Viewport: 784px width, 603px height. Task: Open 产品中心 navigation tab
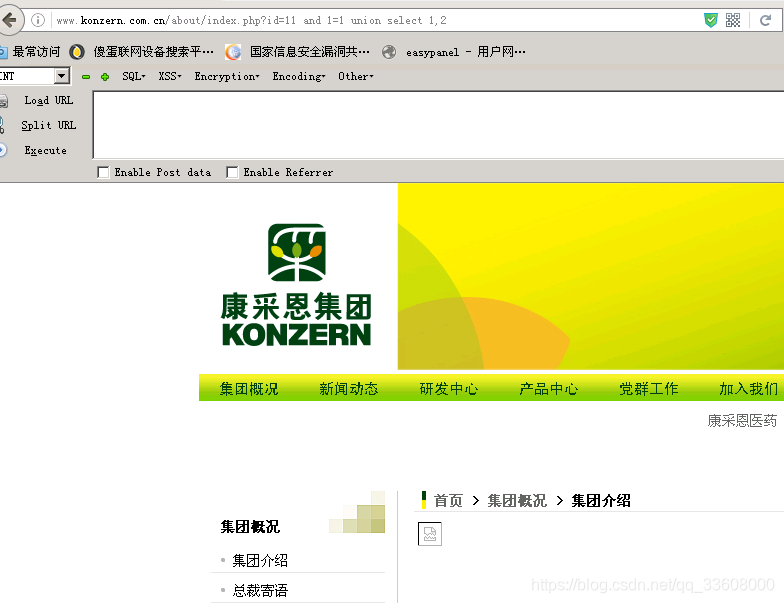(x=548, y=388)
